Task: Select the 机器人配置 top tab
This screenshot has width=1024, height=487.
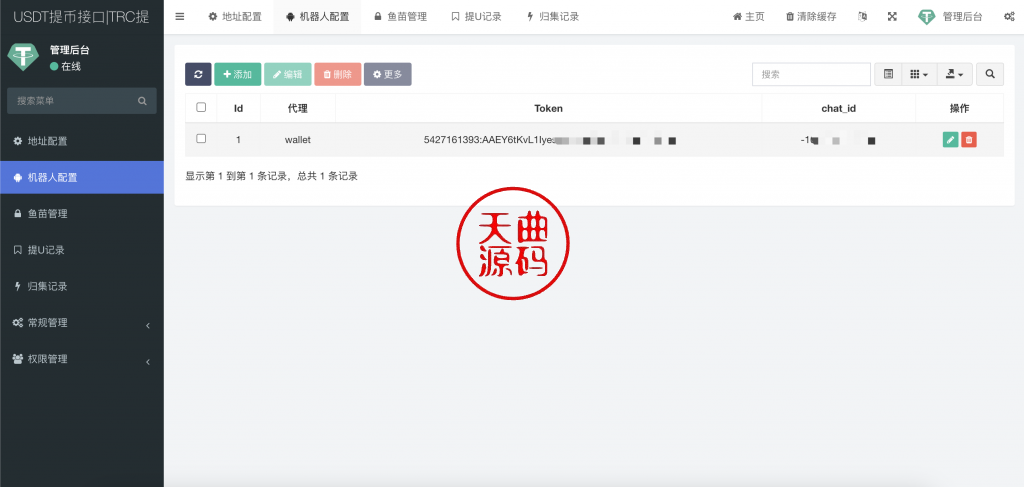Action: tap(317, 17)
